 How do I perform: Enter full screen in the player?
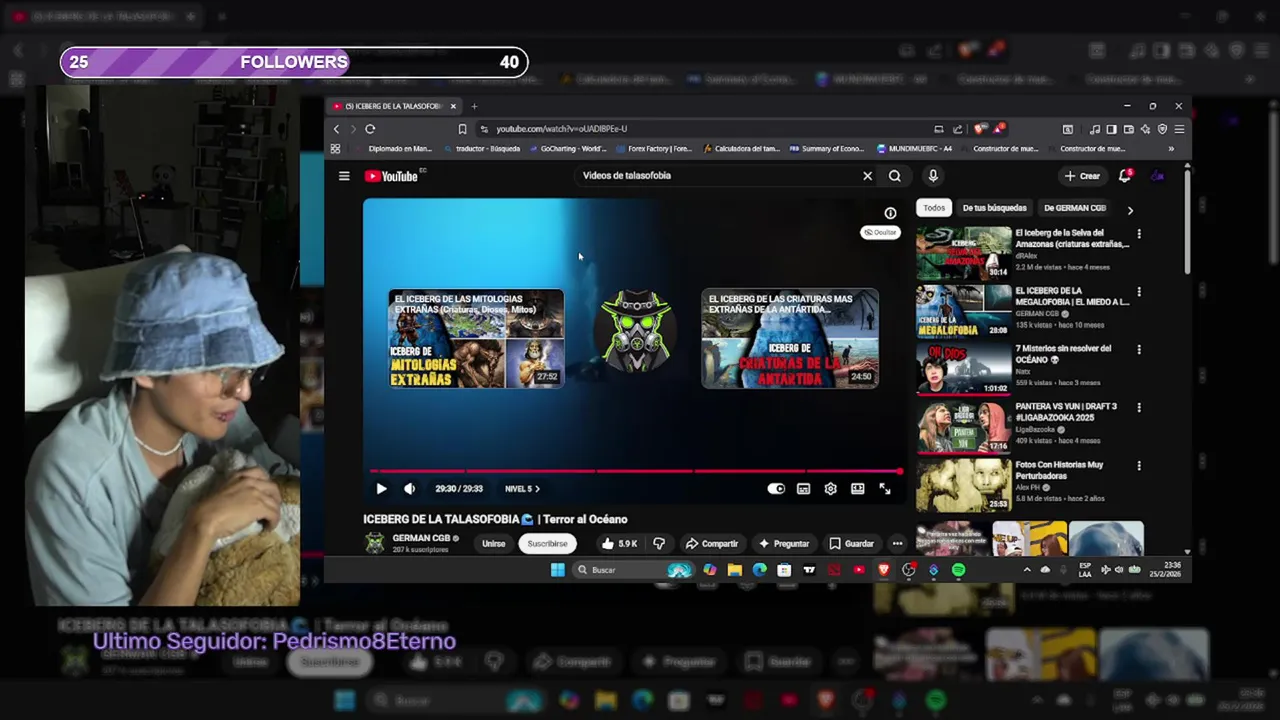(885, 489)
